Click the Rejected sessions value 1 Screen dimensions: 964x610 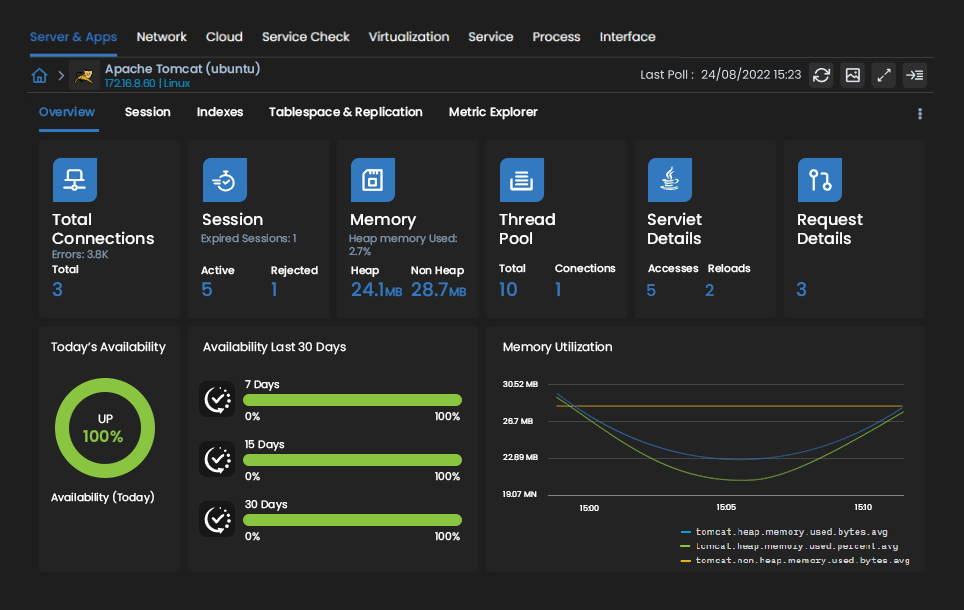coord(274,290)
